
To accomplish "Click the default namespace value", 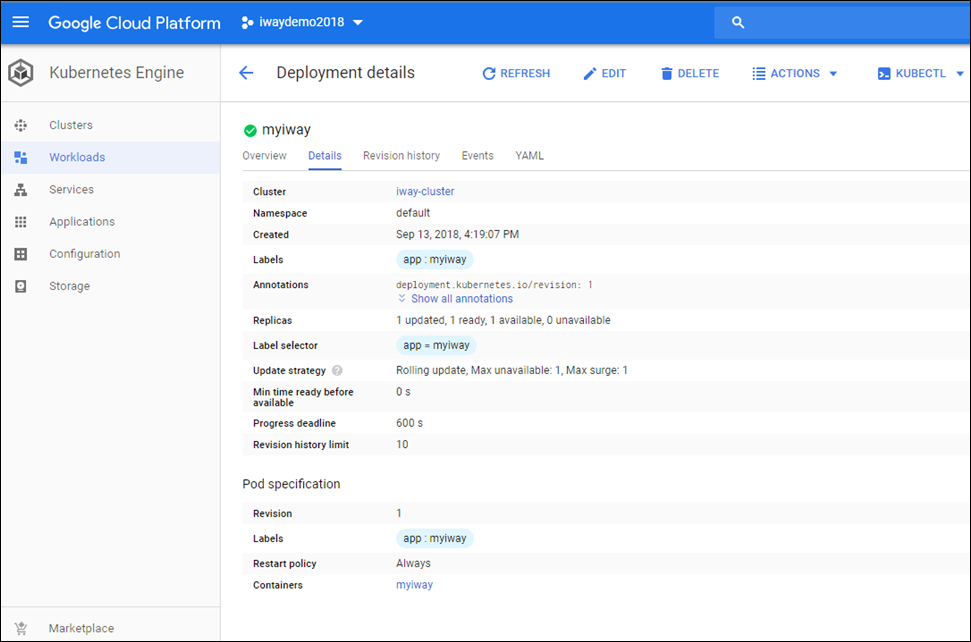I will pos(413,213).
